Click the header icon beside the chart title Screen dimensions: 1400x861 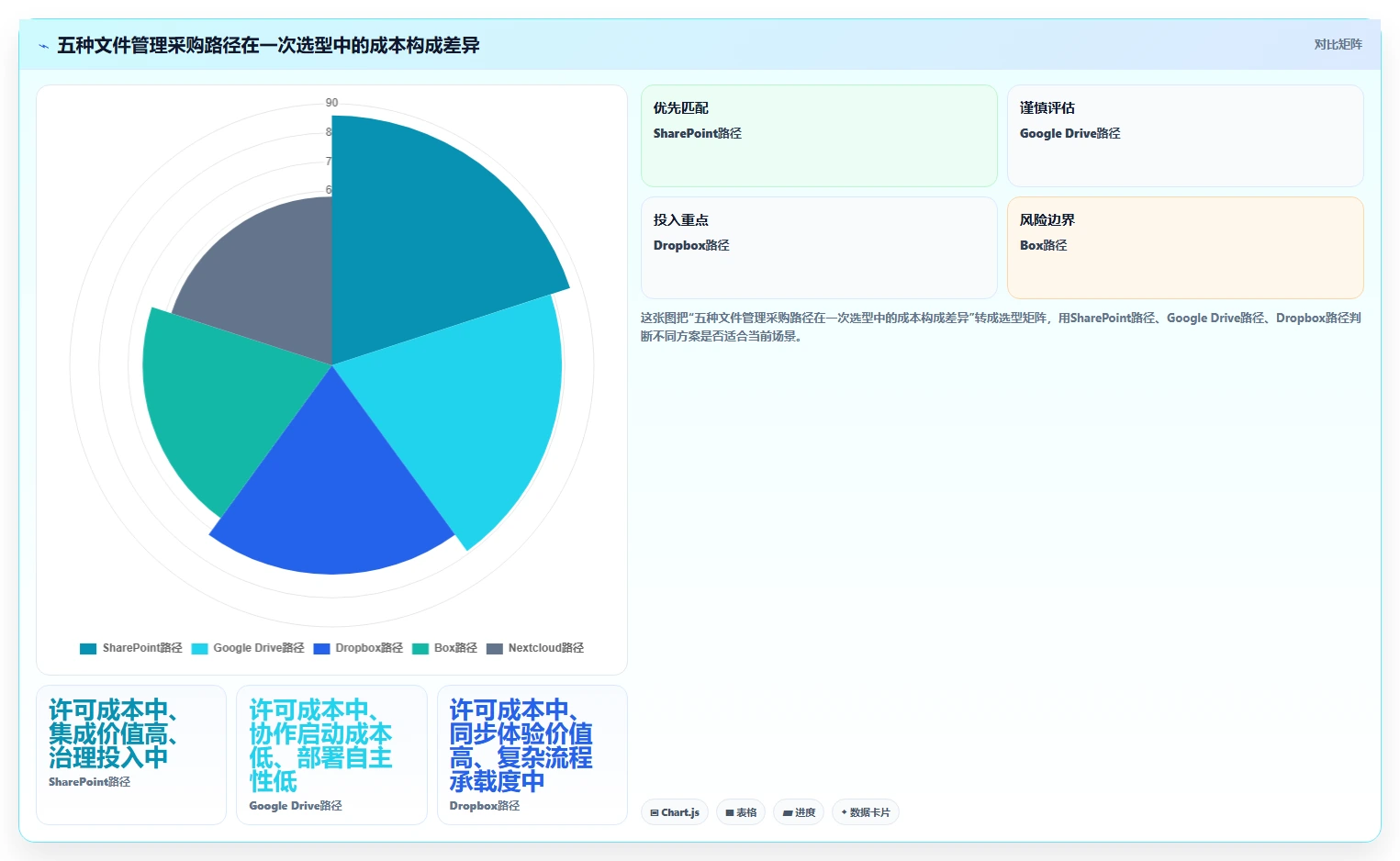click(x=43, y=46)
